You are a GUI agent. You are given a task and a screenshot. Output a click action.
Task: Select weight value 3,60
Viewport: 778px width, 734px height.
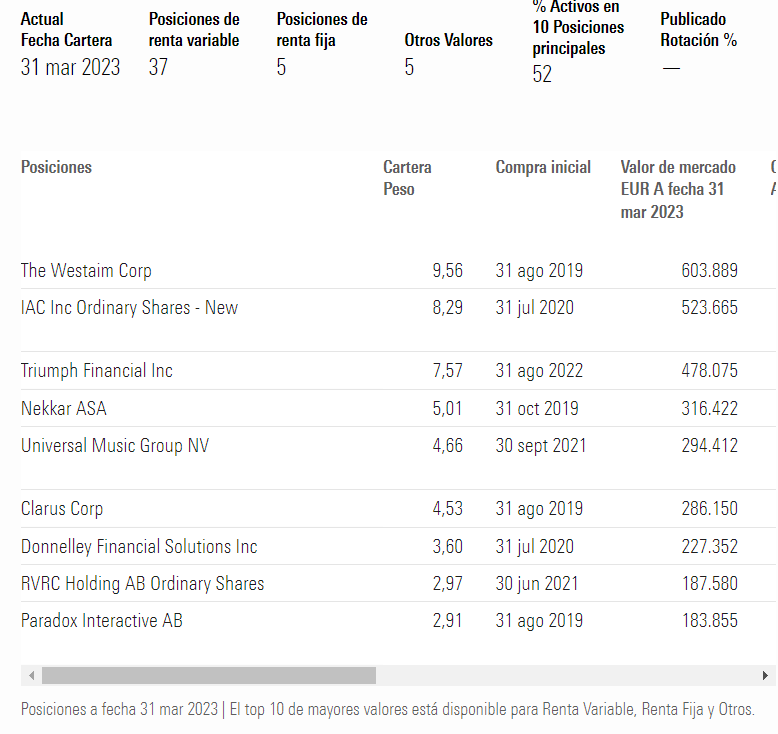point(448,546)
